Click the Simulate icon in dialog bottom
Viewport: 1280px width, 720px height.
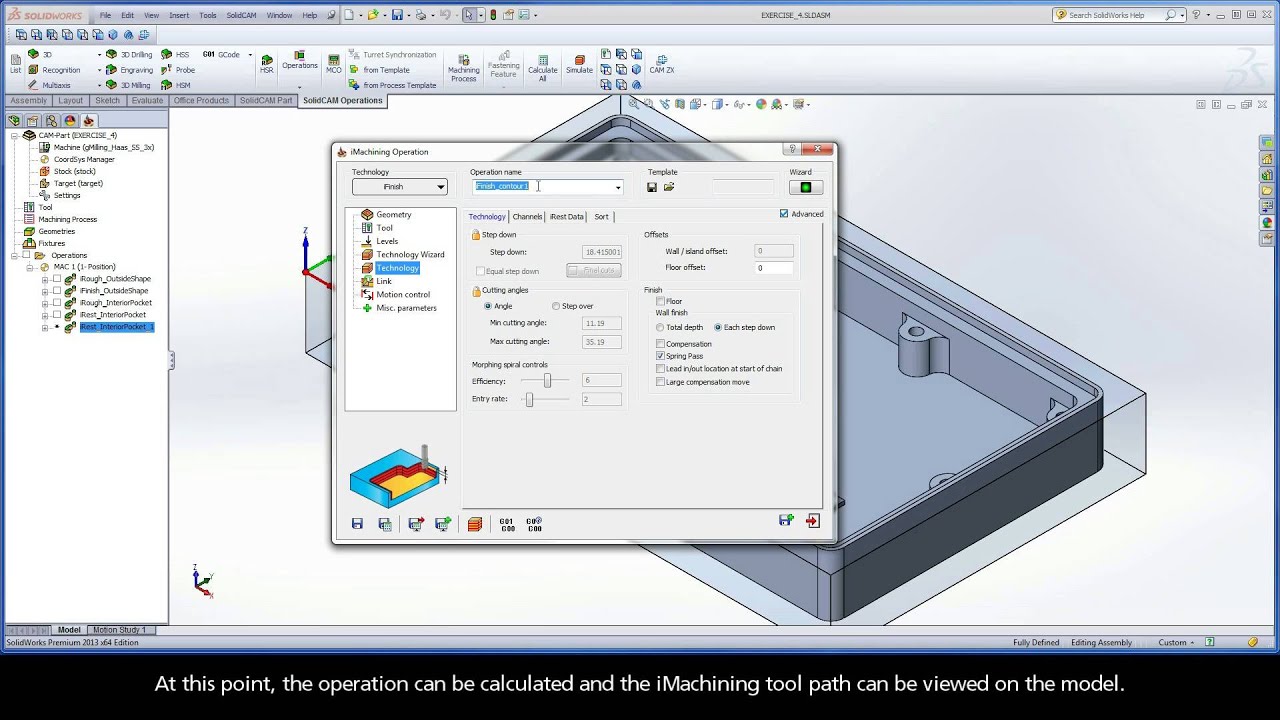(x=475, y=523)
